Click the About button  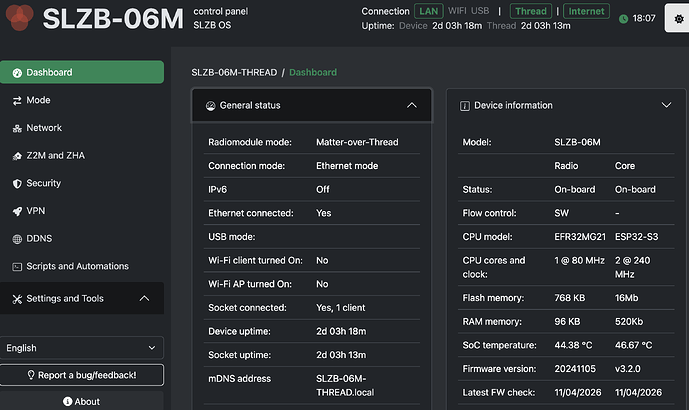coord(82,401)
